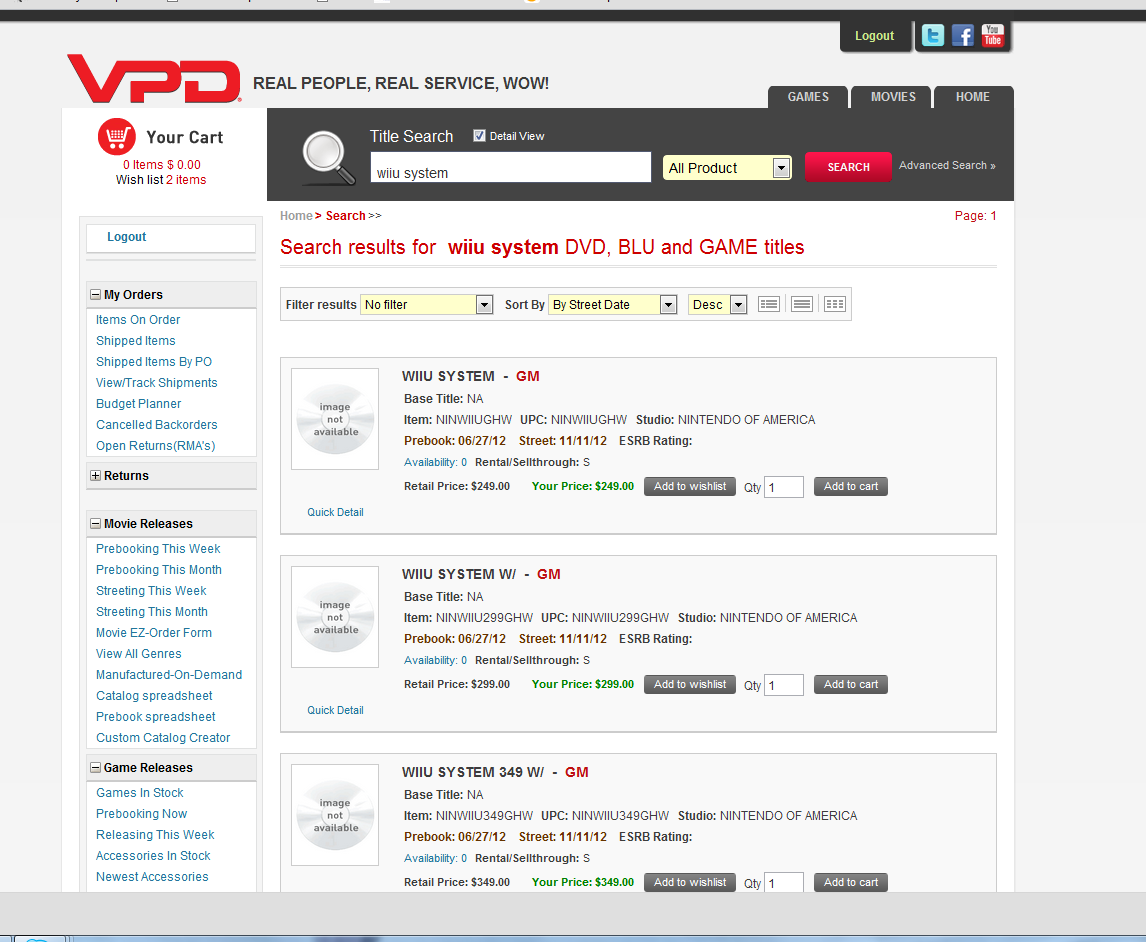Open the All Product dropdown

click(727, 168)
